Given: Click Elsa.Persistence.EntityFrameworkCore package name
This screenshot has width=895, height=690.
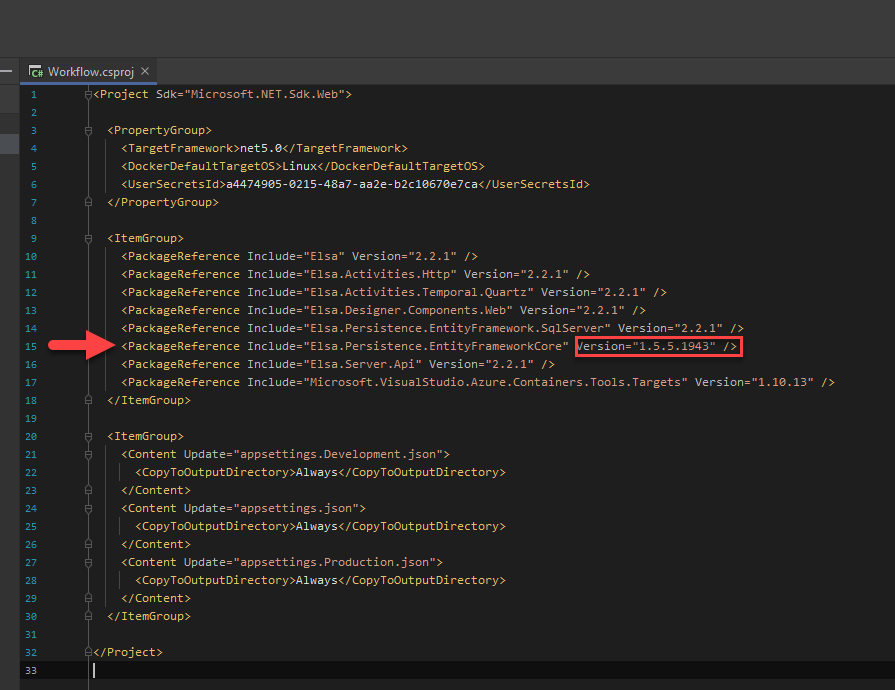Looking at the screenshot, I should 436,346.
